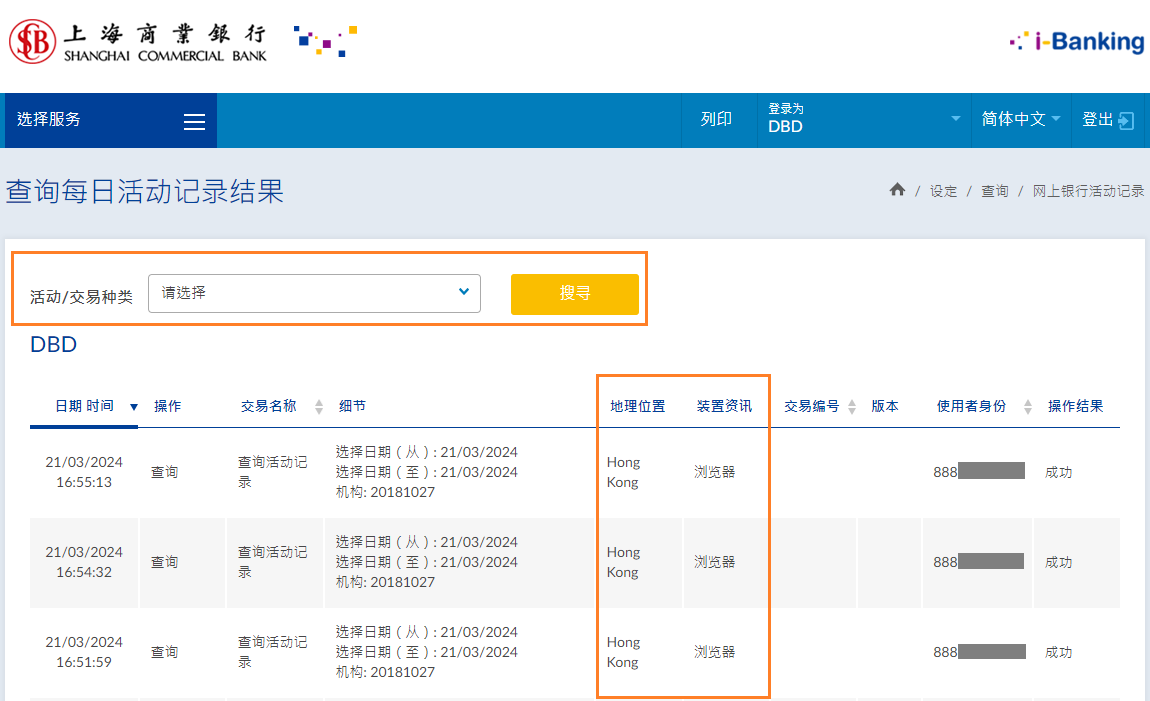Click the Shanghai Commercial Bank logo
1150x701 pixels.
click(x=138, y=42)
